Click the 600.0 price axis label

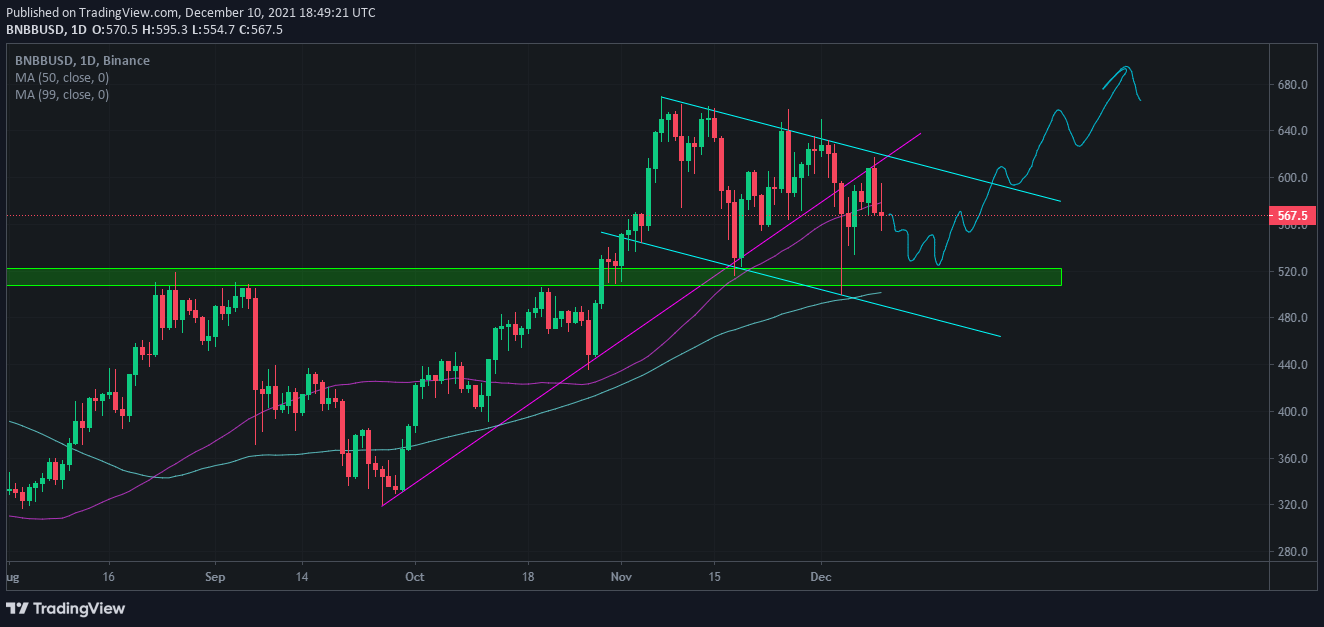pos(1293,178)
